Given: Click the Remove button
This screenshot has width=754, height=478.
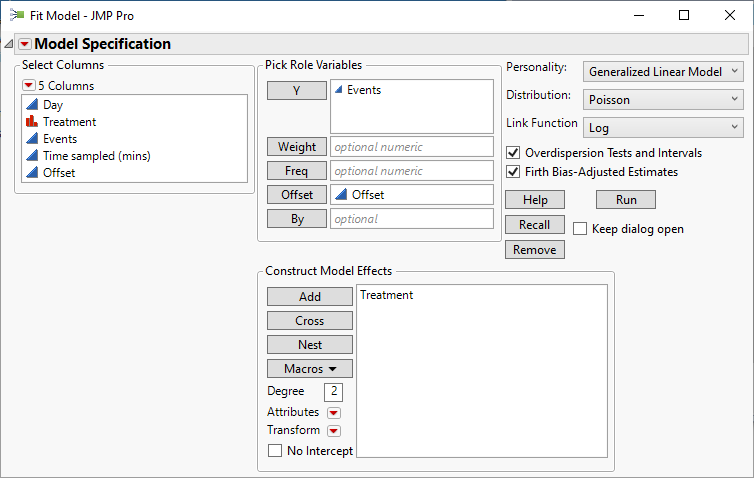Looking at the screenshot, I should point(535,250).
